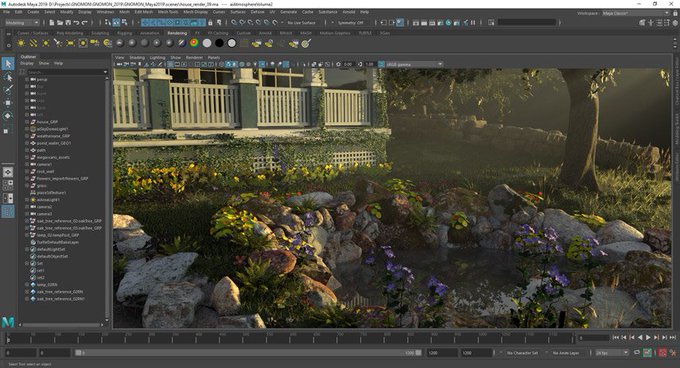
Task: Open the Create menu
Action: point(33,12)
